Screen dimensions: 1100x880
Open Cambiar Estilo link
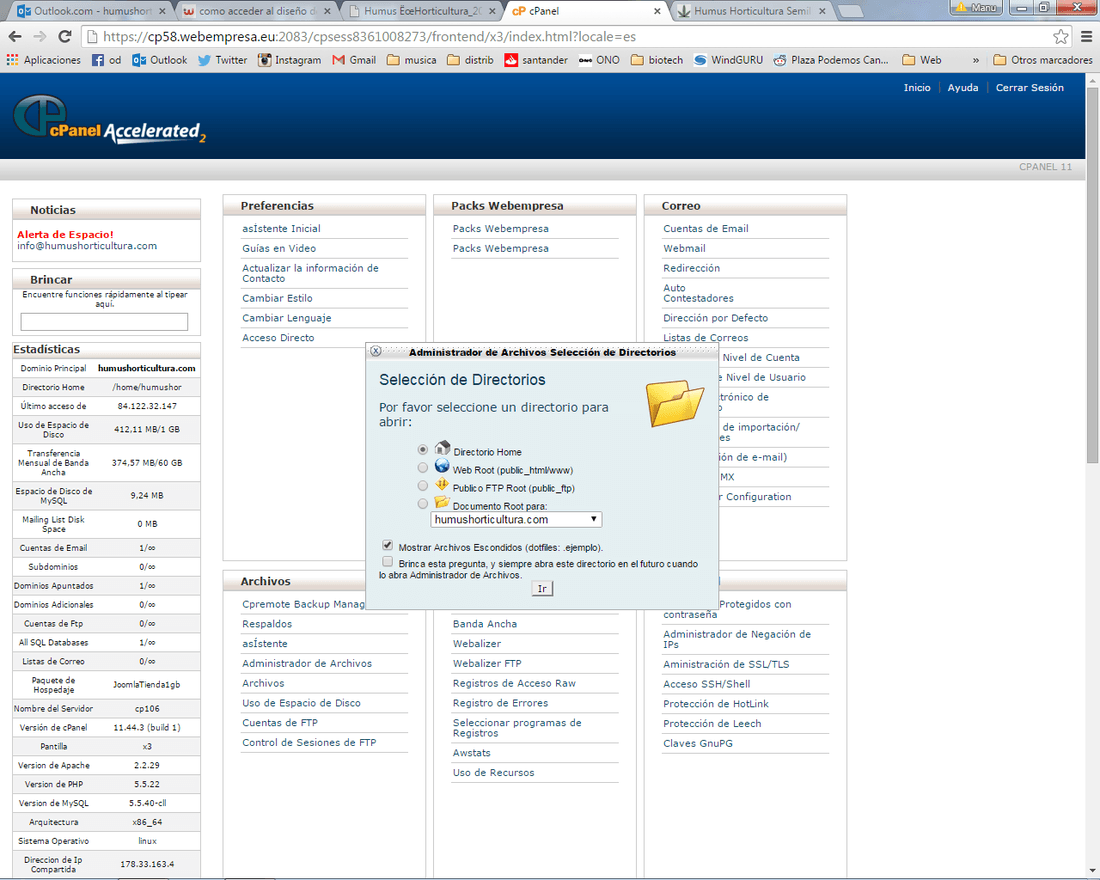click(277, 298)
